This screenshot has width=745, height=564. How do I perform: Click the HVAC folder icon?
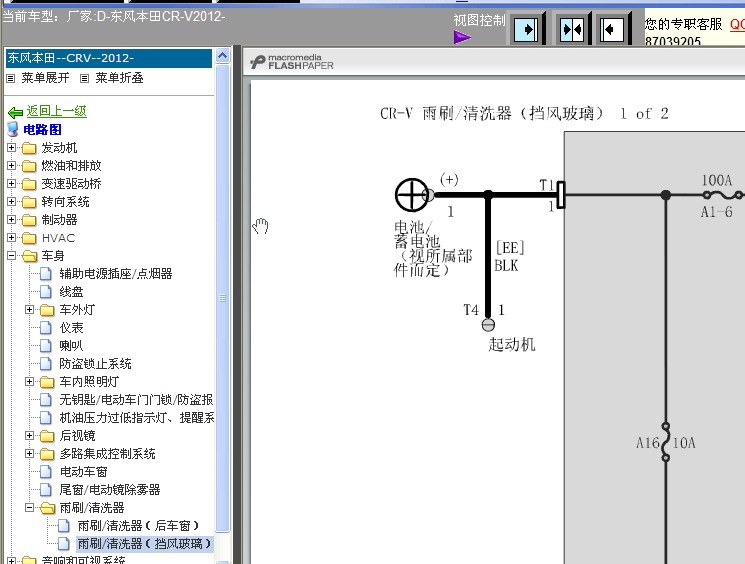[x=29, y=238]
